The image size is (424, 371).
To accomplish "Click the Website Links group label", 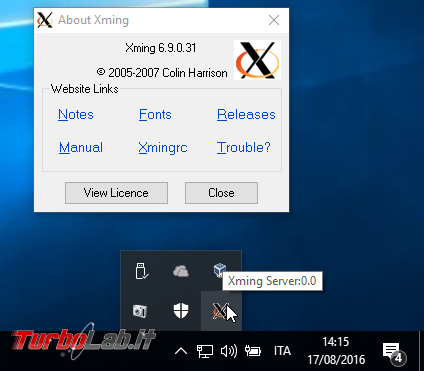I will 85,89.
